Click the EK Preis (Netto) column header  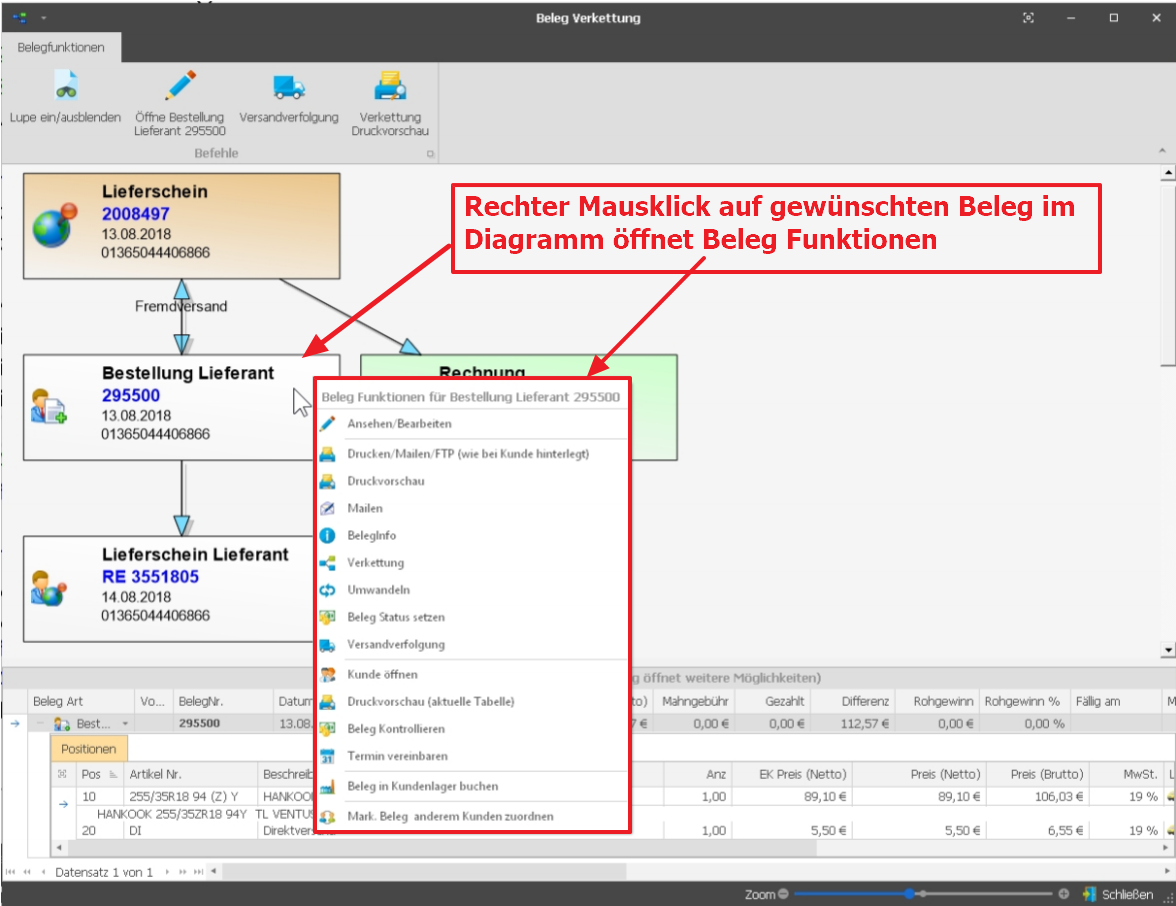(792, 774)
